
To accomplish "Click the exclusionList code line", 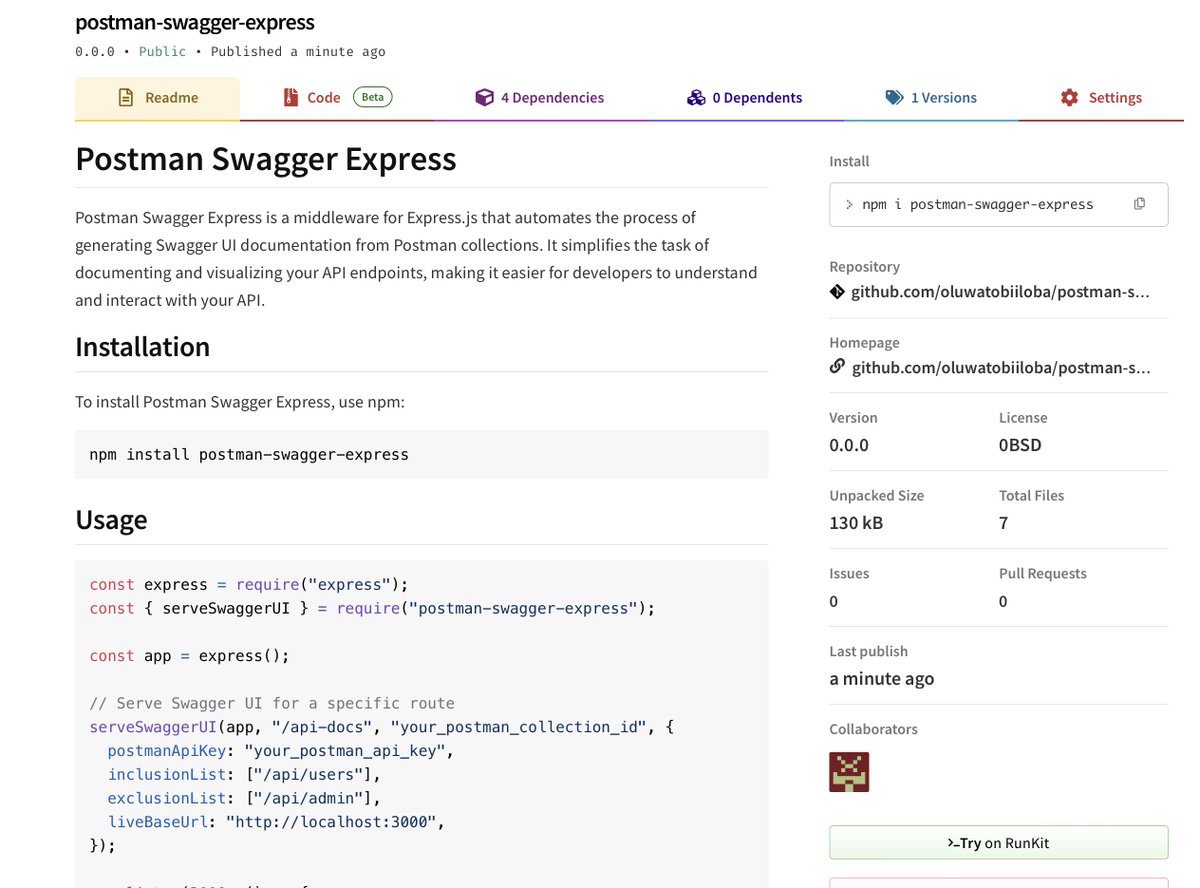I will 244,798.
